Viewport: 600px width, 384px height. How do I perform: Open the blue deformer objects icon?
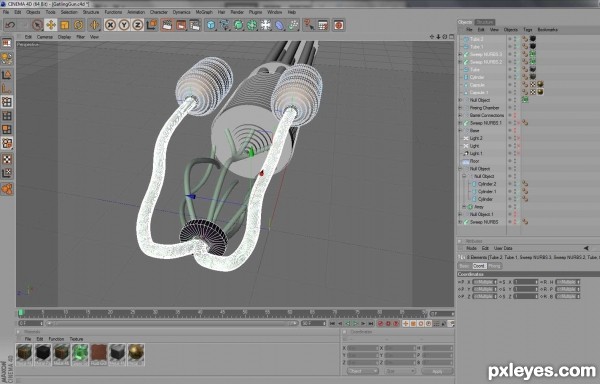(280, 25)
